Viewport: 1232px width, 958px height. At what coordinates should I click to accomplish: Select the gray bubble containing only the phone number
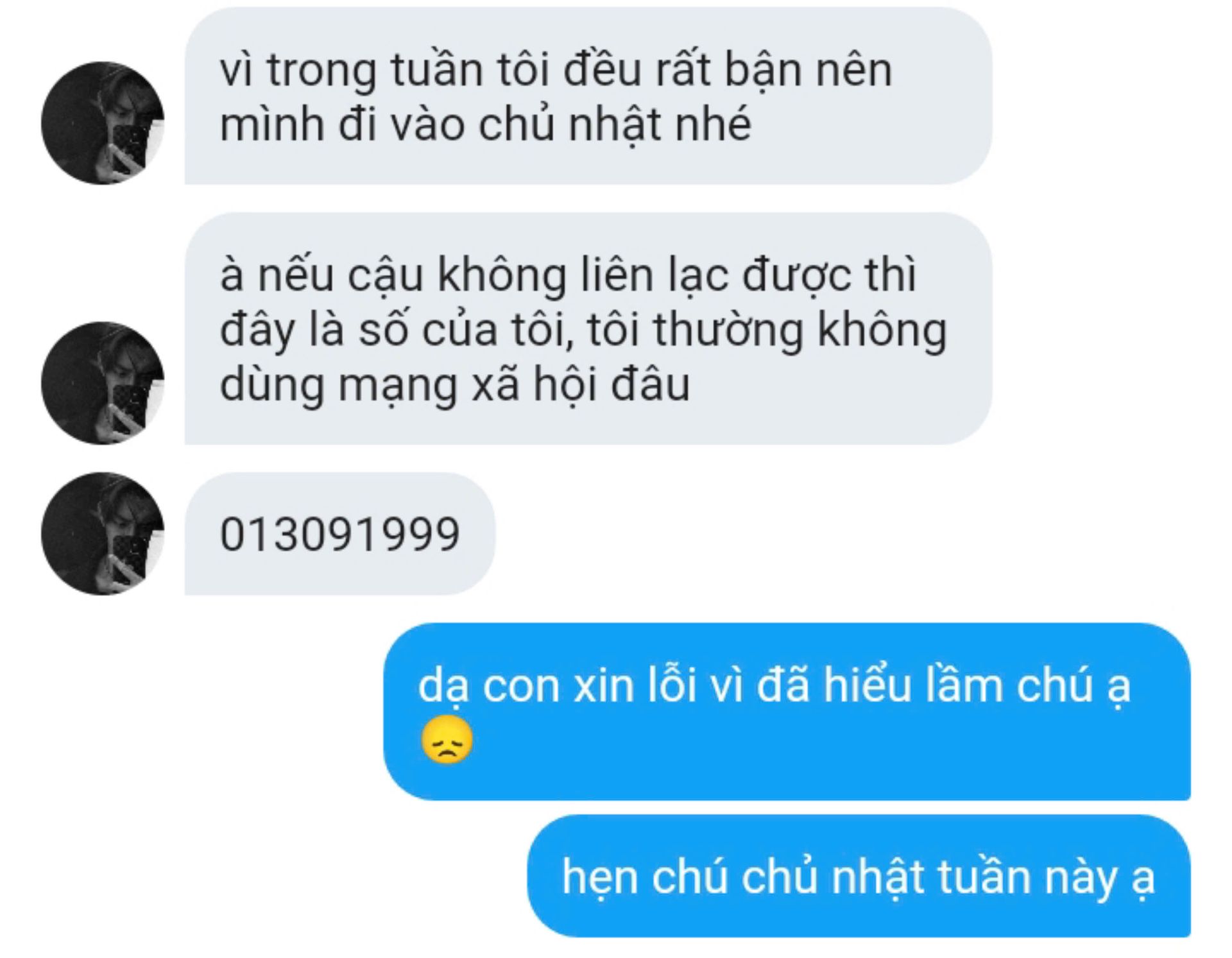pyautogui.click(x=340, y=534)
